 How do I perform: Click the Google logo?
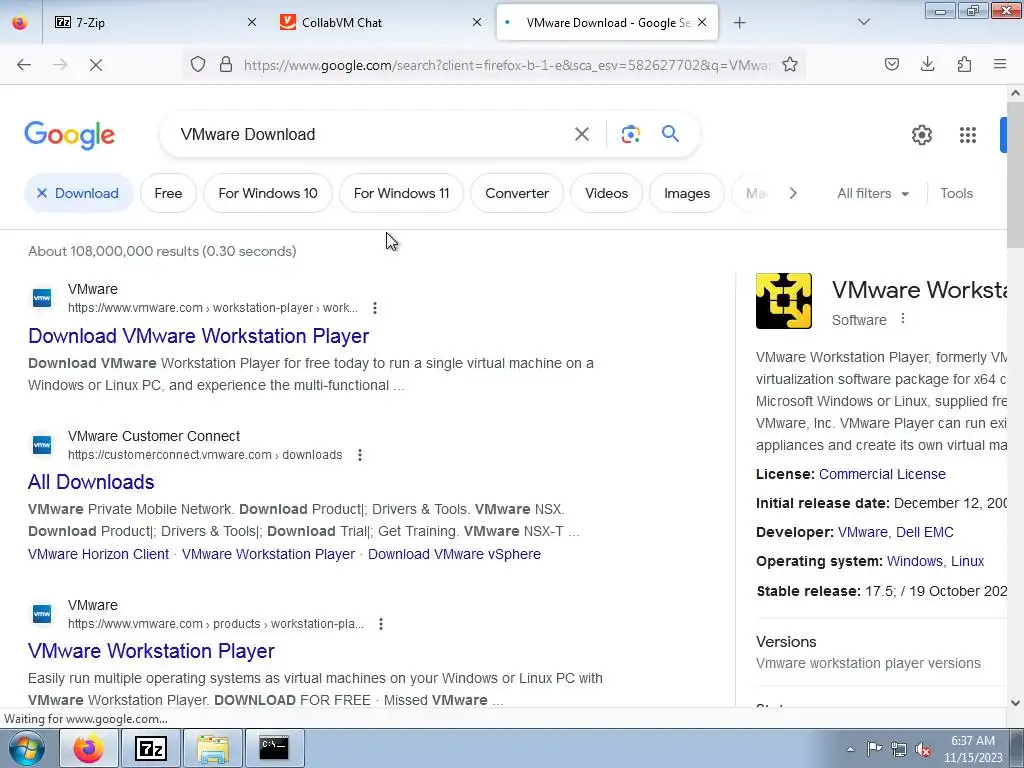pyautogui.click(x=69, y=135)
